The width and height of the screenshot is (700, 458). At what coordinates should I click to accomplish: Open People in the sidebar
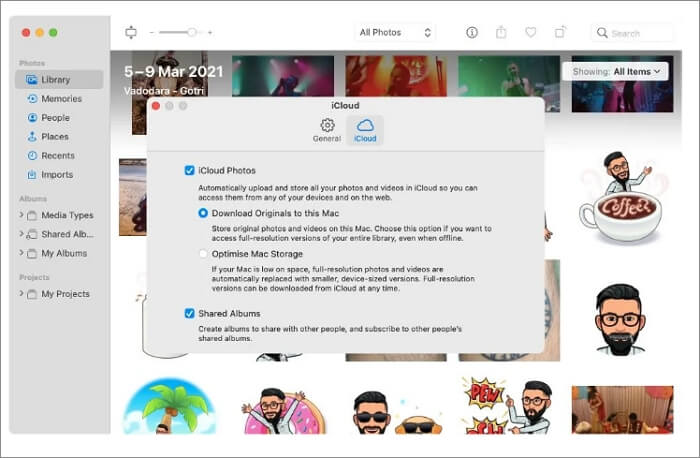59,118
